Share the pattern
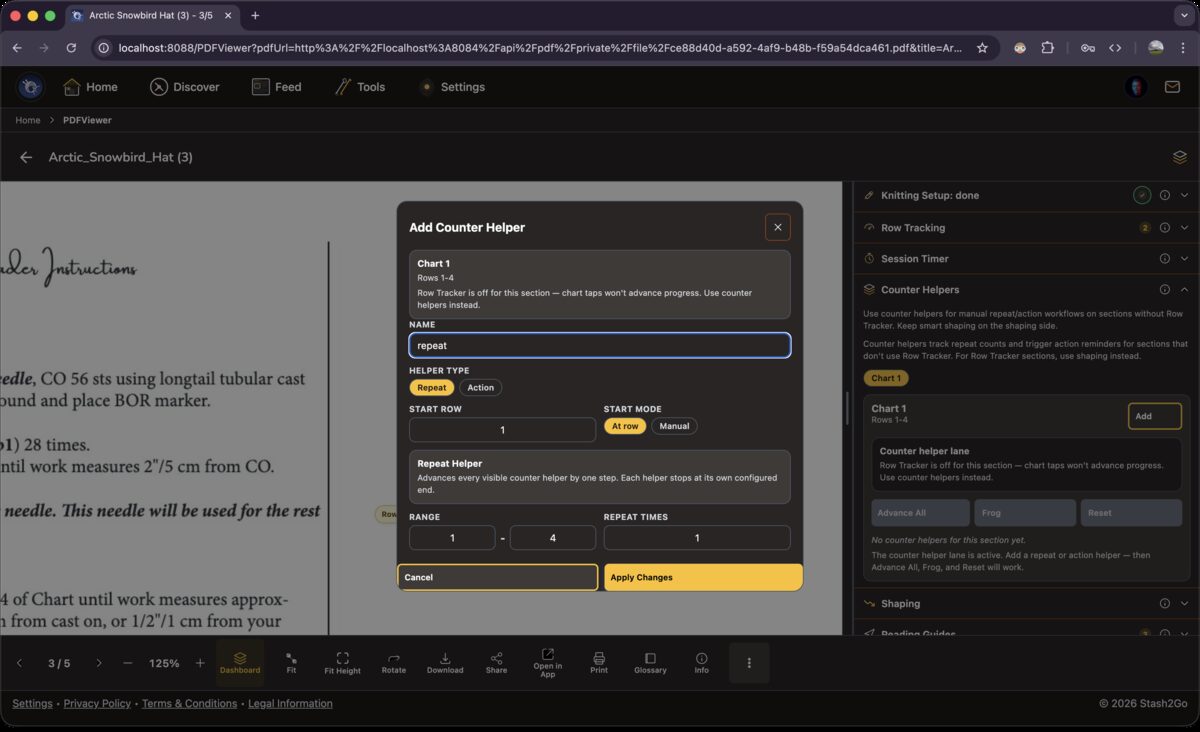 pos(496,662)
